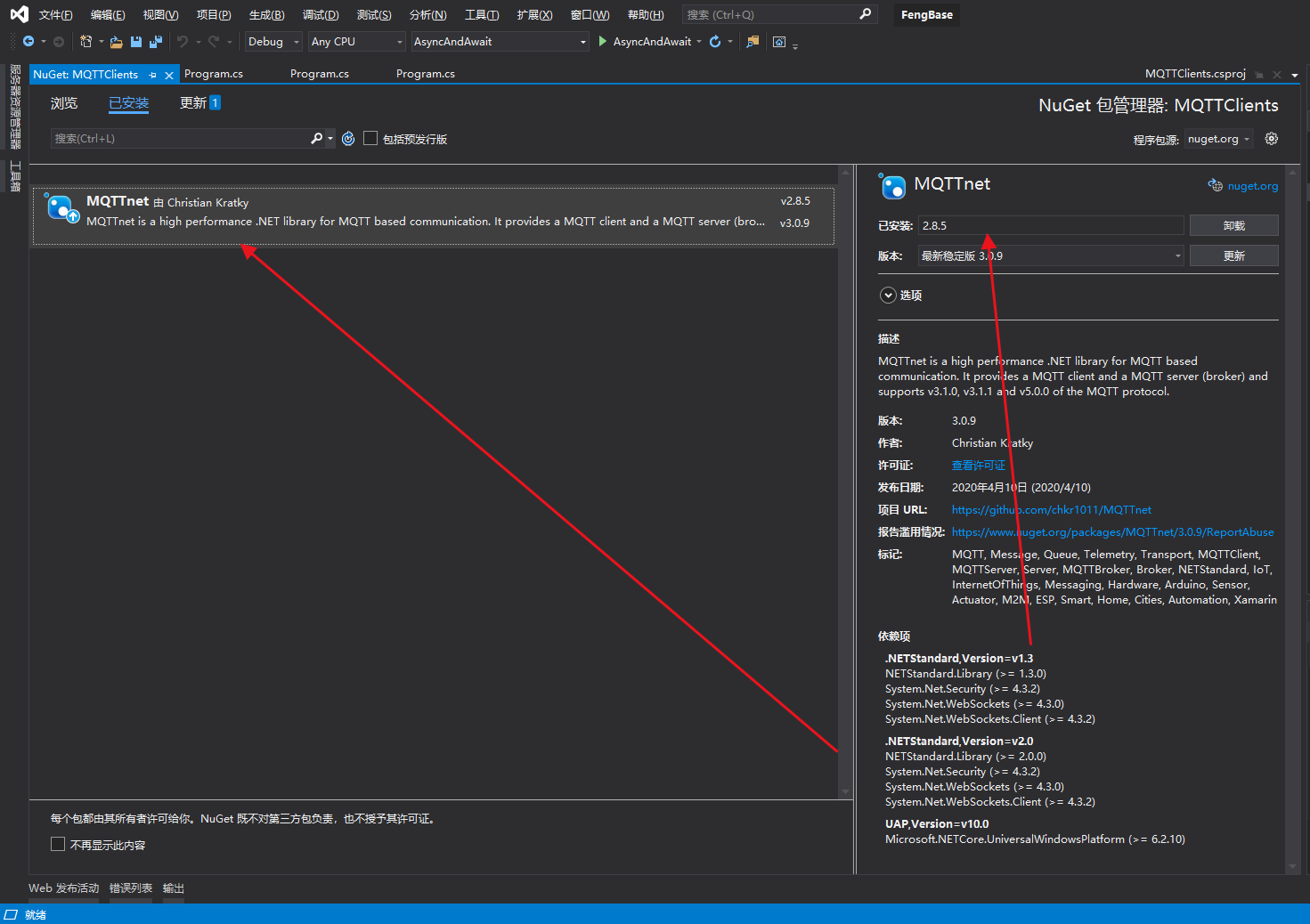
Task: Click the search magnifier in top search box
Action: point(866,14)
